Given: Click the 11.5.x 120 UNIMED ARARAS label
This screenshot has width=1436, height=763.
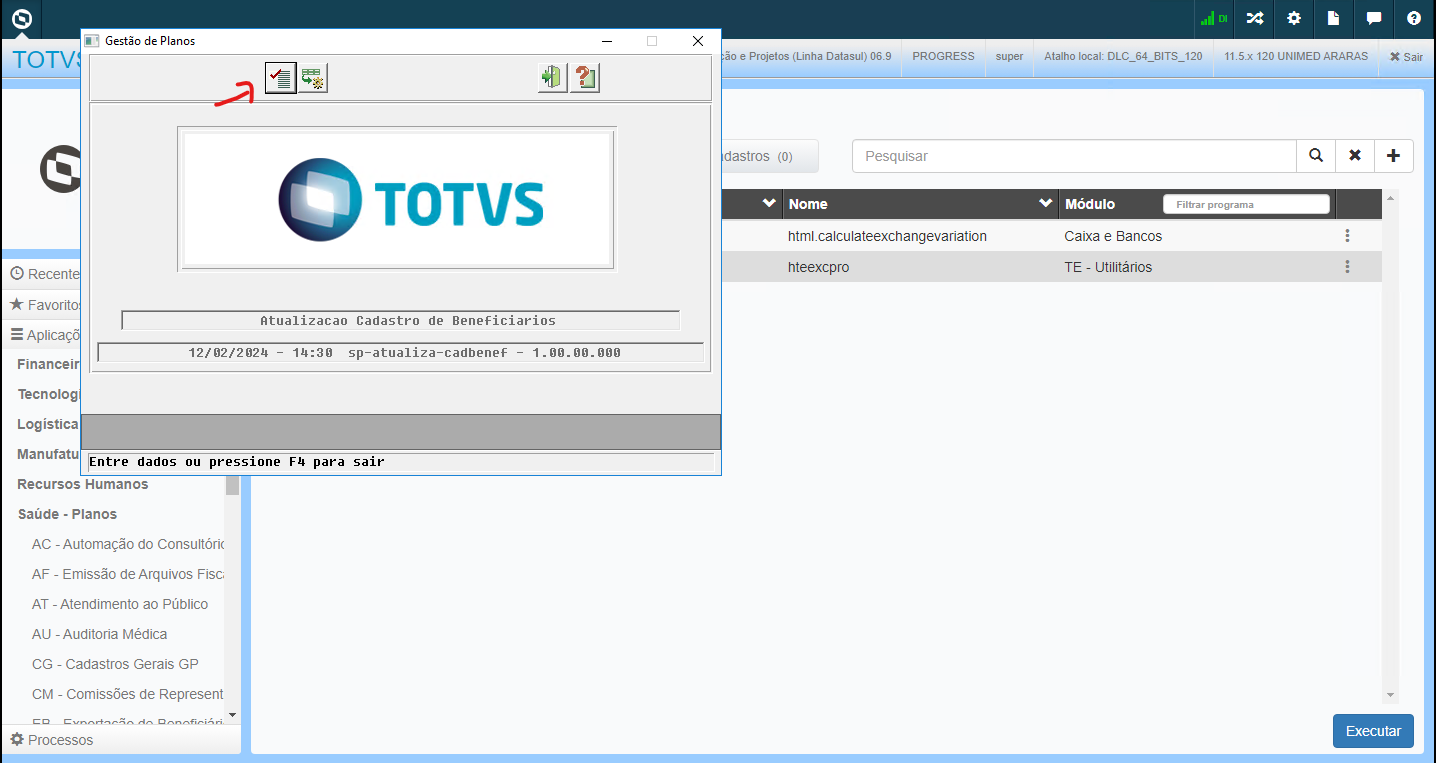Looking at the screenshot, I should pos(1296,56).
